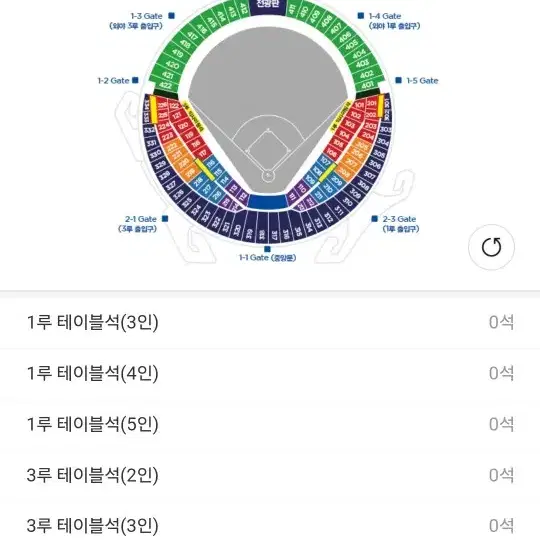Click the 1-2 Gate marker square
This screenshot has height=540, width=540.
coord(135,80)
